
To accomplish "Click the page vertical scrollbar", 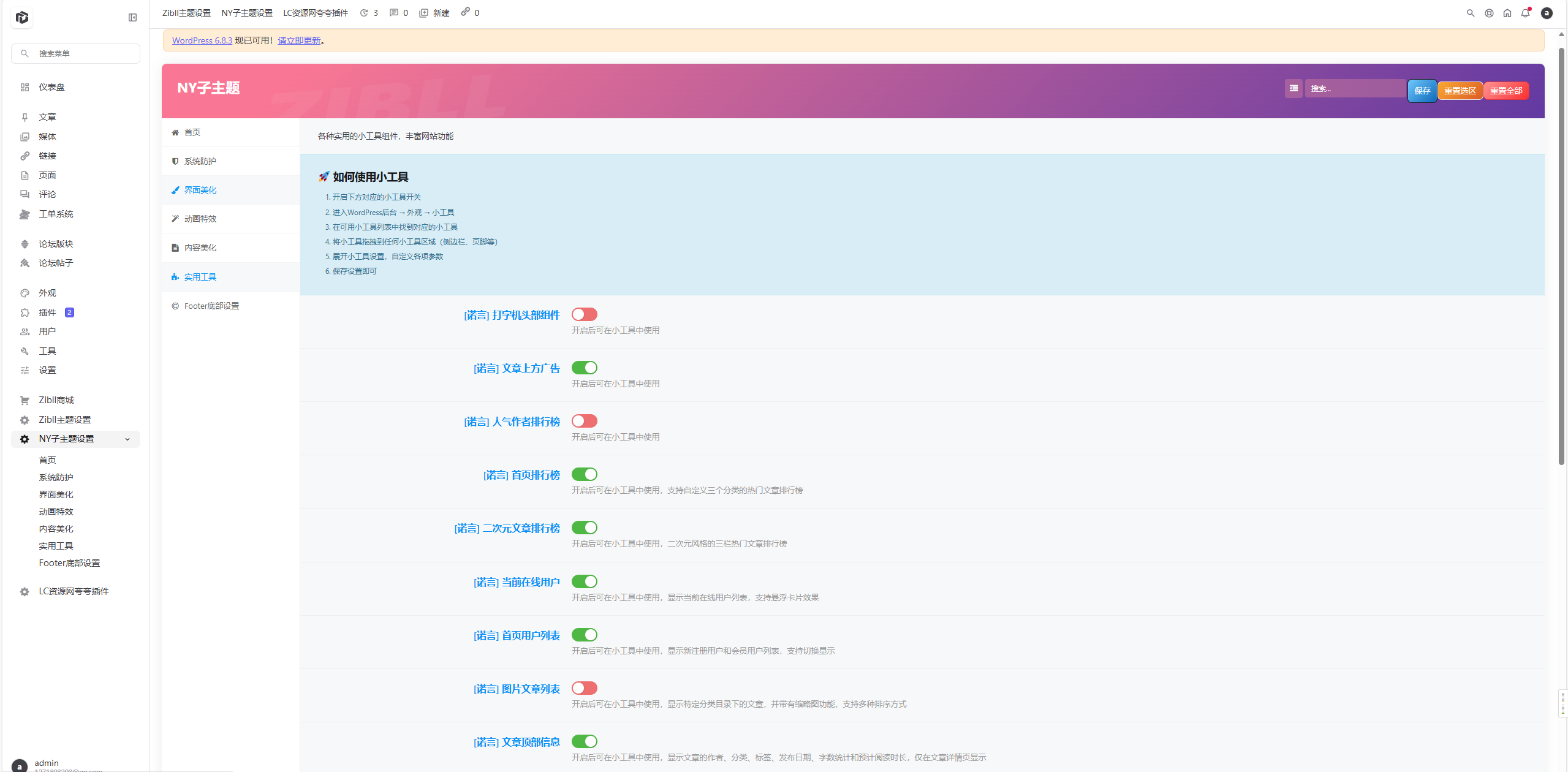I will coord(1561,257).
